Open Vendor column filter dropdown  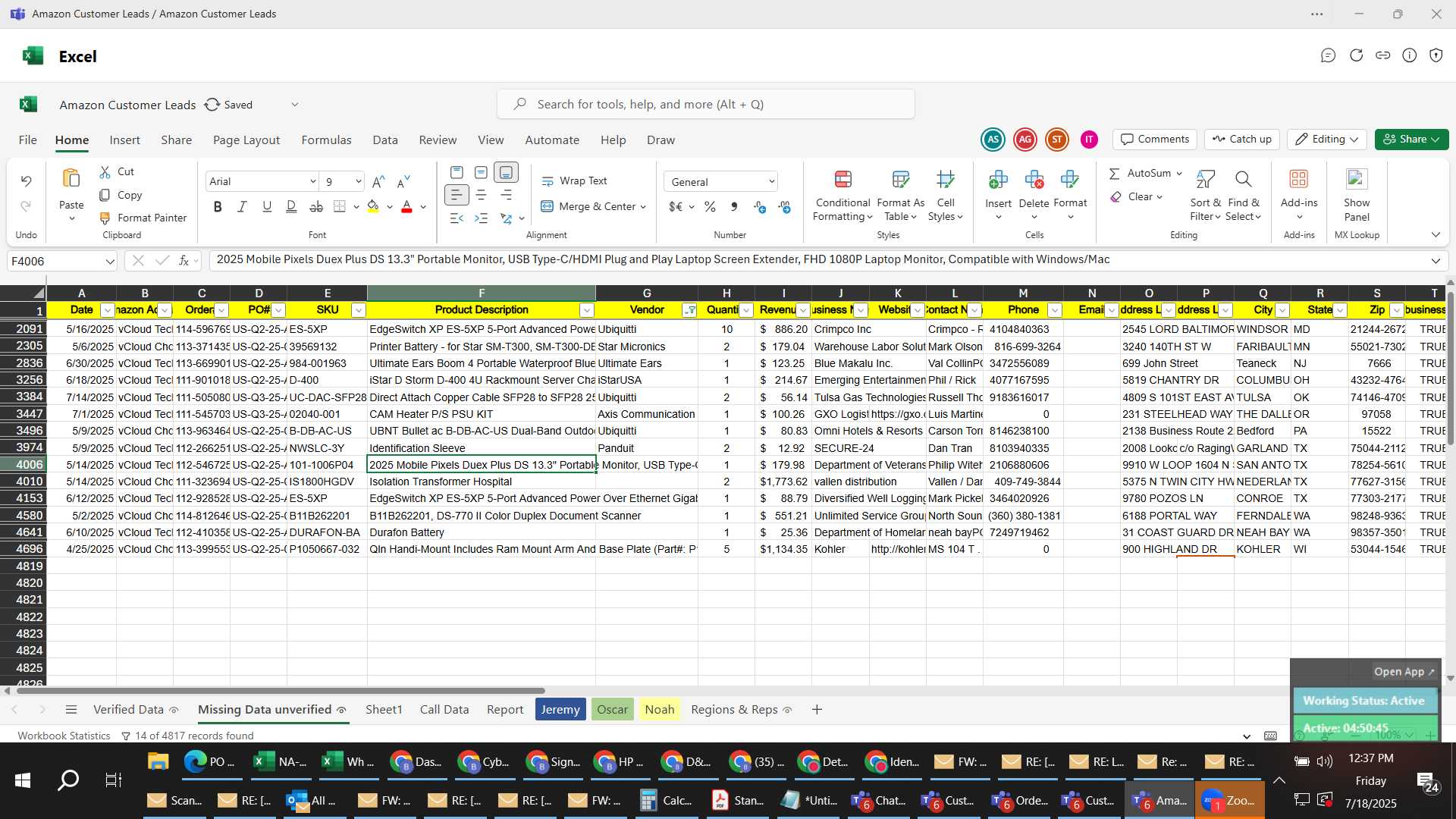(x=689, y=310)
